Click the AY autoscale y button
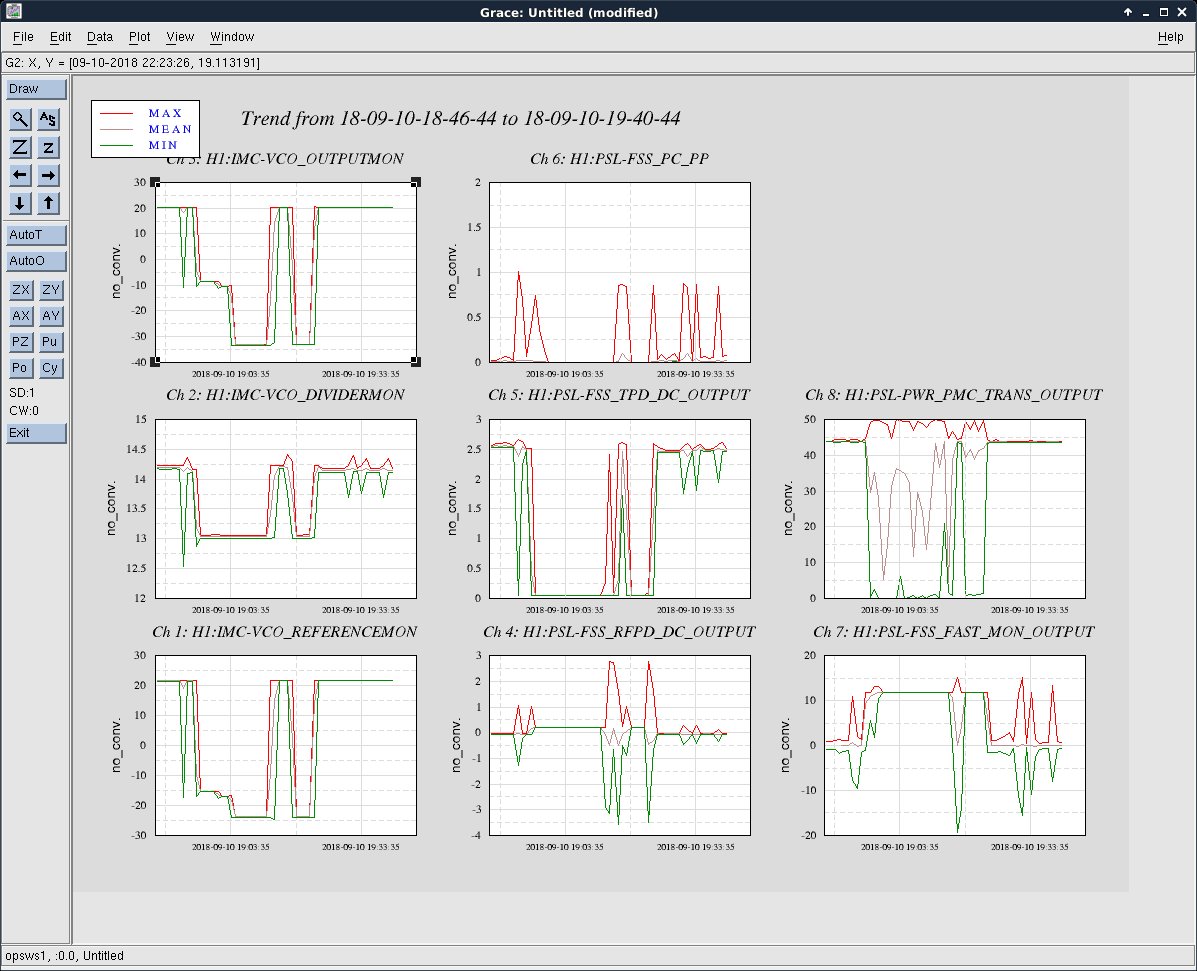The image size is (1197, 971). pyautogui.click(x=50, y=315)
